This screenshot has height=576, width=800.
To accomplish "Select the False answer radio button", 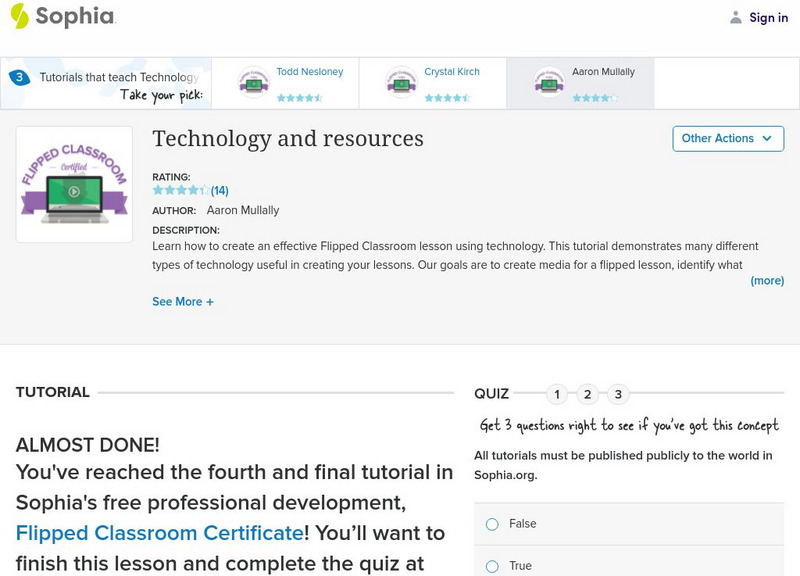I will coord(492,524).
